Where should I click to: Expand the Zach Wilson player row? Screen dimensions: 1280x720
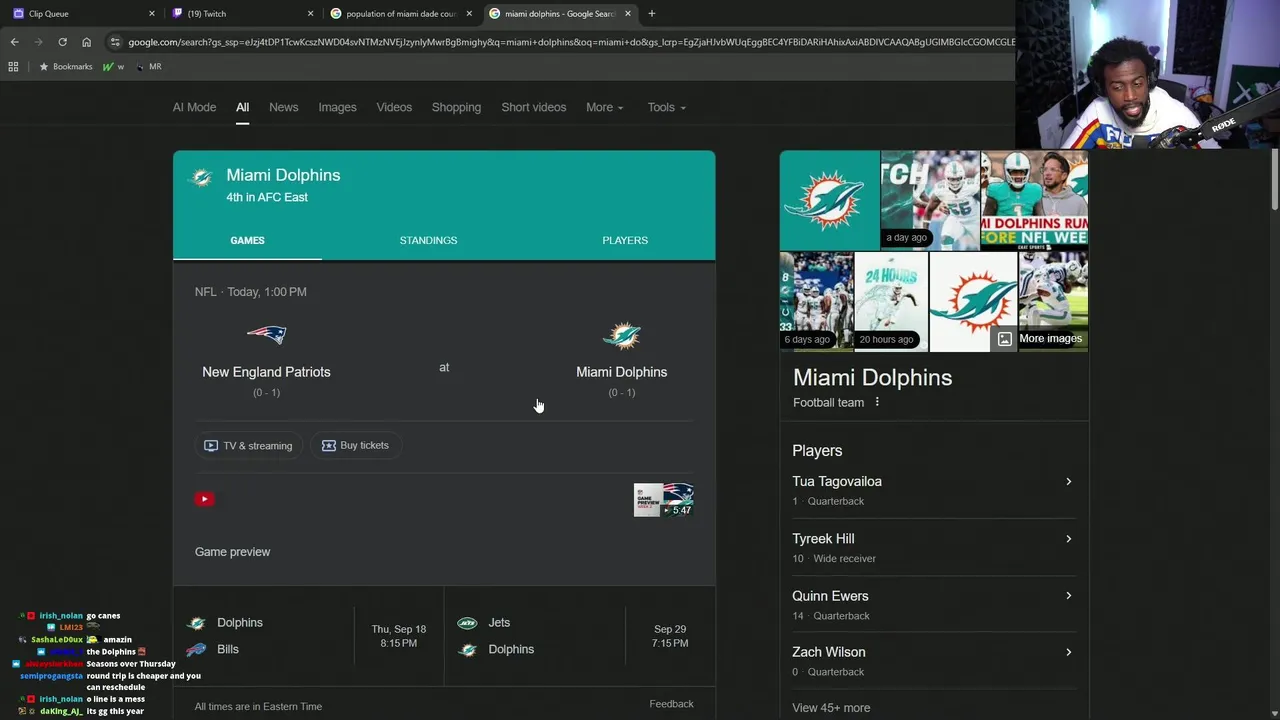(x=932, y=661)
